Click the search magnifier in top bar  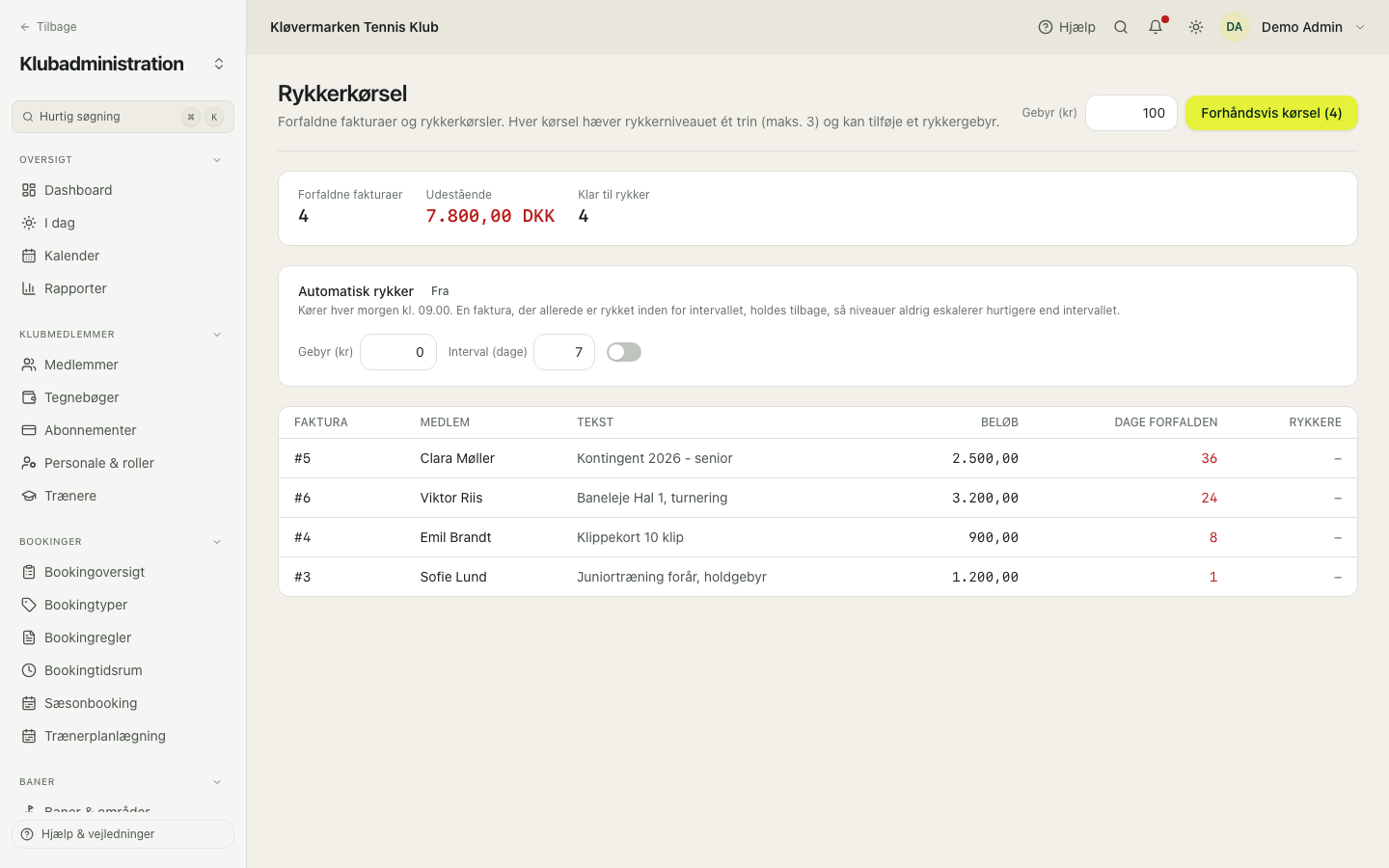pyautogui.click(x=1121, y=27)
